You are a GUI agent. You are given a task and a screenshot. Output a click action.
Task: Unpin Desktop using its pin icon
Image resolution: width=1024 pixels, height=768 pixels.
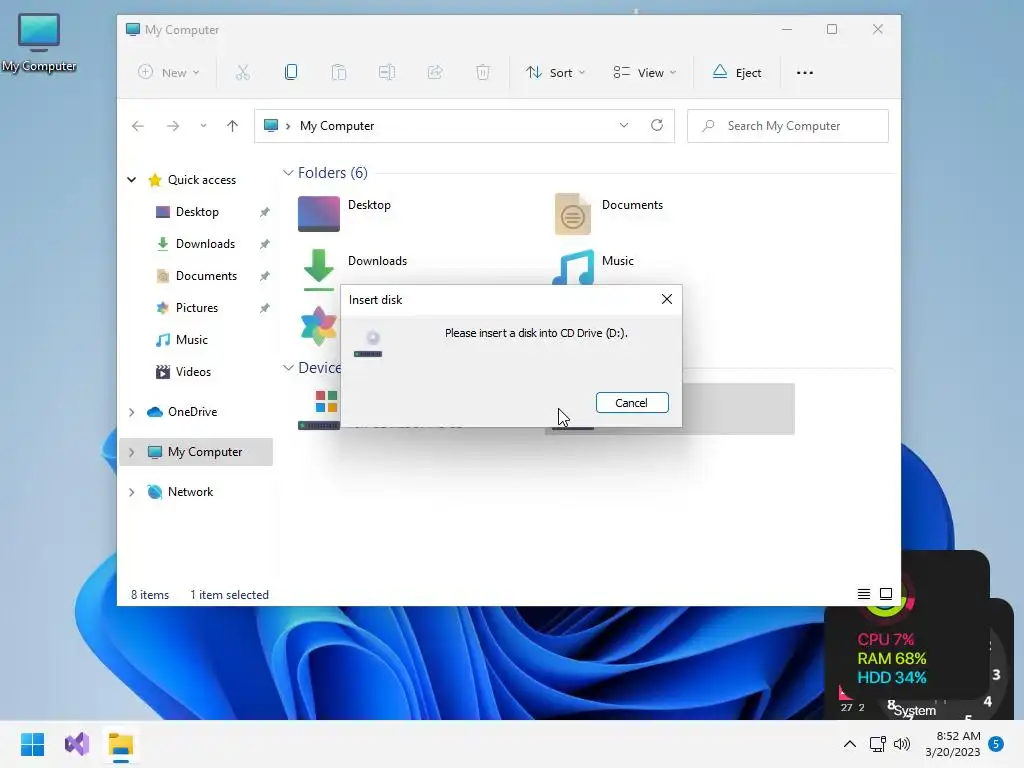(264, 212)
